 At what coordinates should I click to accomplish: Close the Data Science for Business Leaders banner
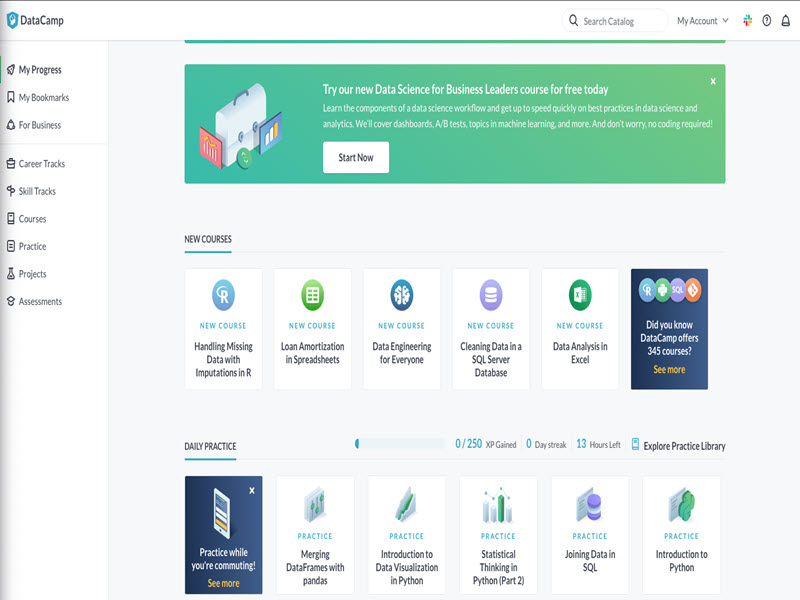click(x=713, y=81)
